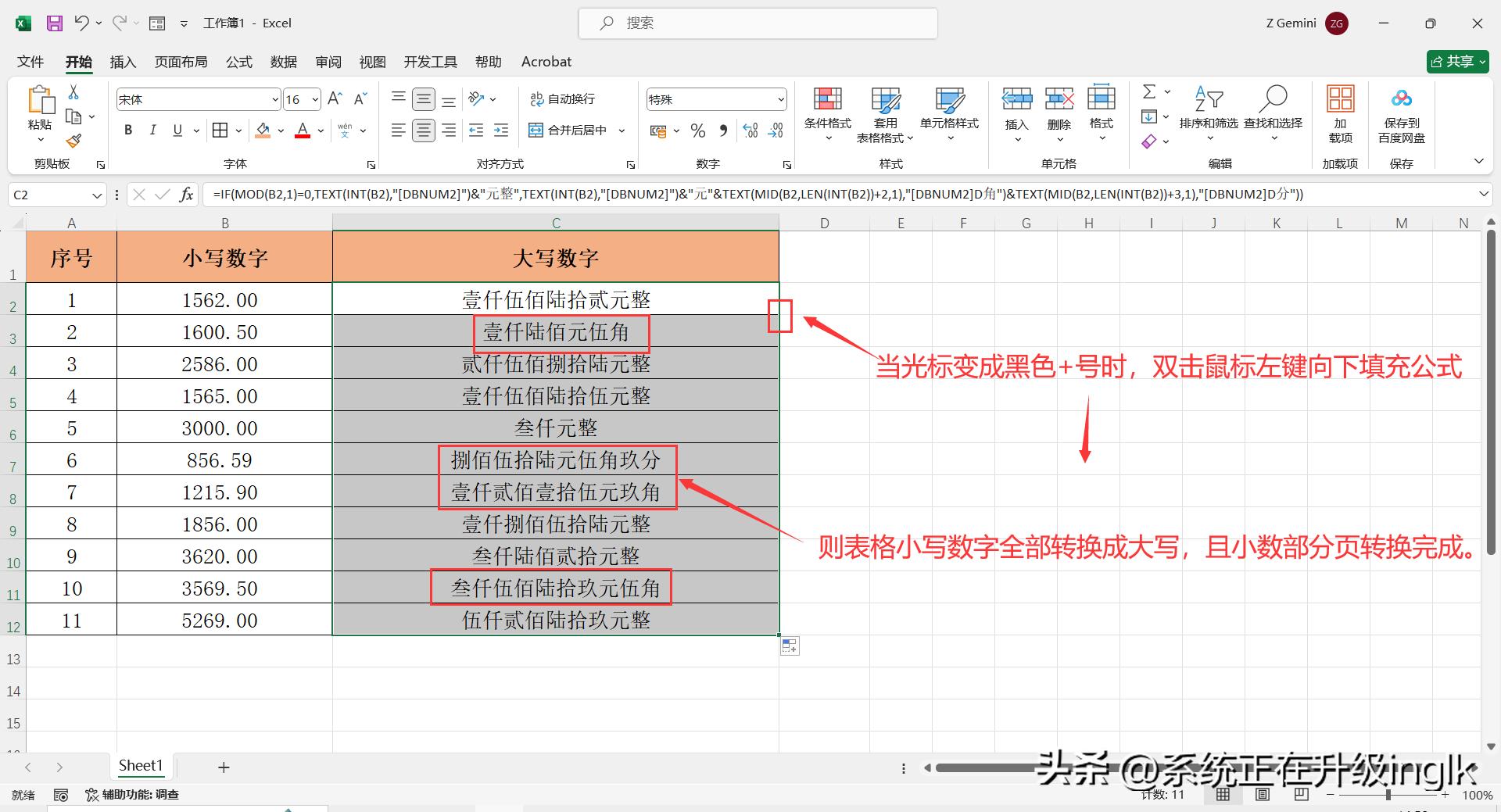The image size is (1501, 812).
Task: Open the Name Box dropdown for C2
Action: pos(97,195)
